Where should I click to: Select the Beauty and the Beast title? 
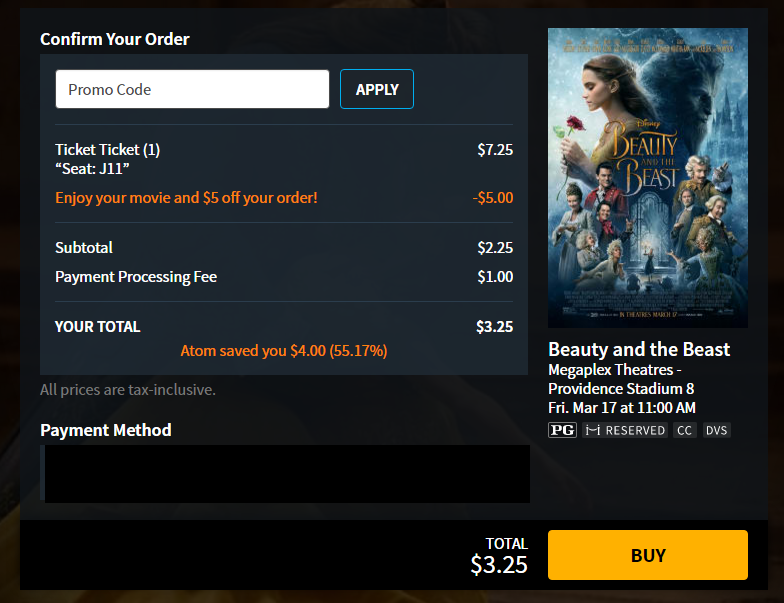coord(639,349)
